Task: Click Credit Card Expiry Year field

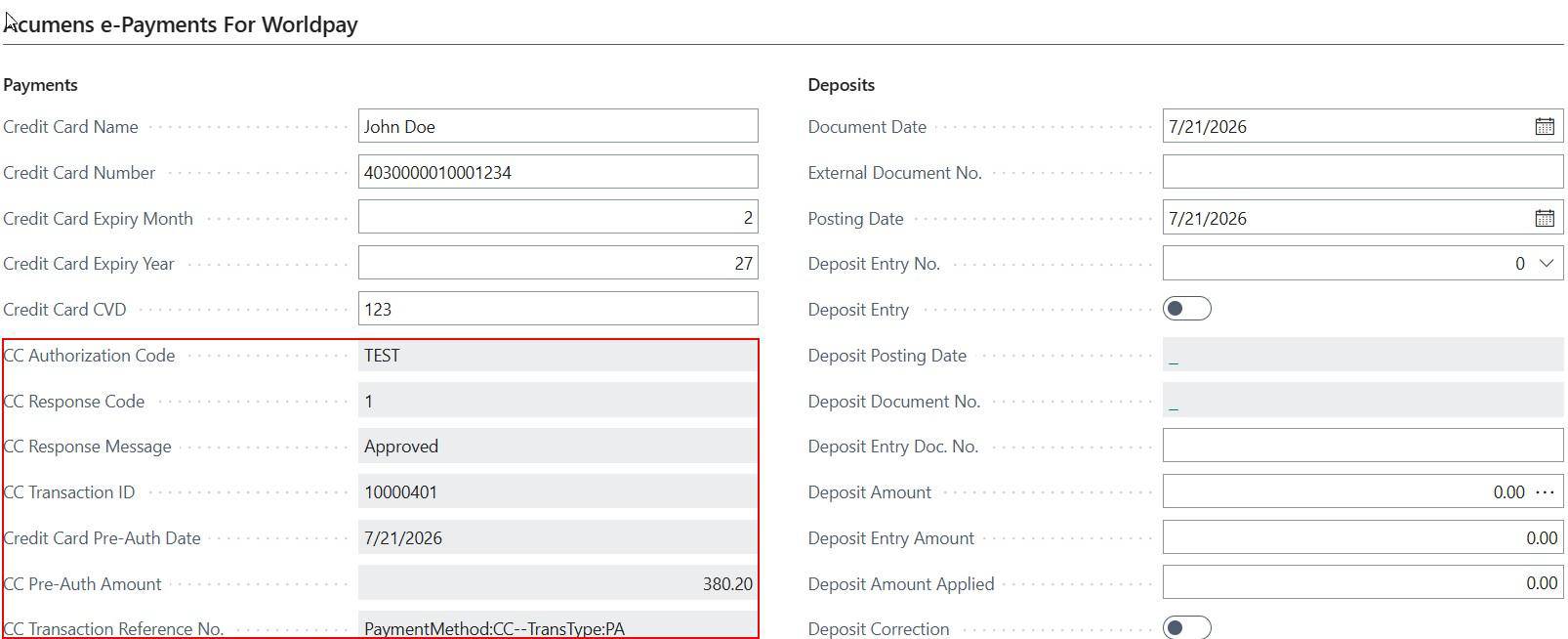Action: [557, 263]
